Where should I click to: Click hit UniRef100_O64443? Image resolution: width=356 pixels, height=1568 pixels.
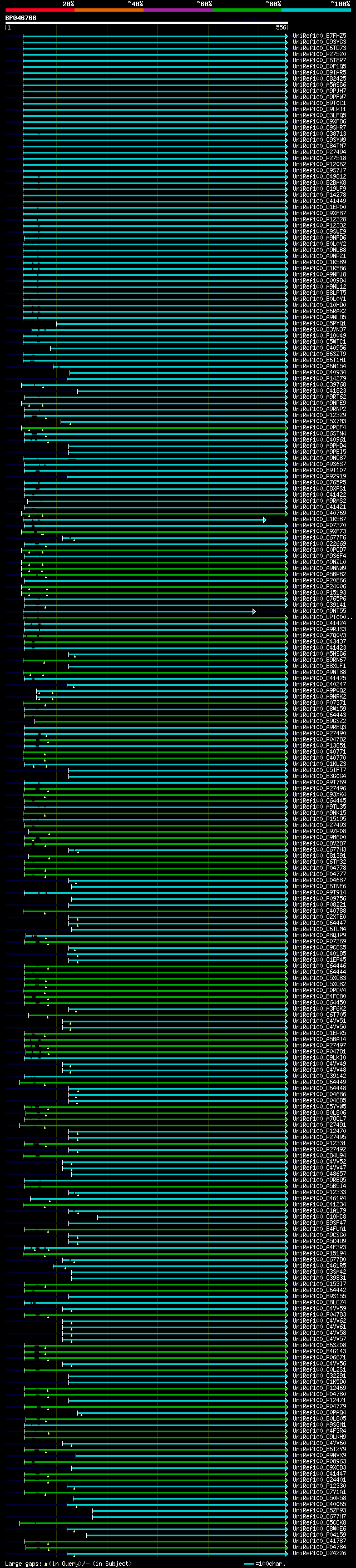coord(319,715)
